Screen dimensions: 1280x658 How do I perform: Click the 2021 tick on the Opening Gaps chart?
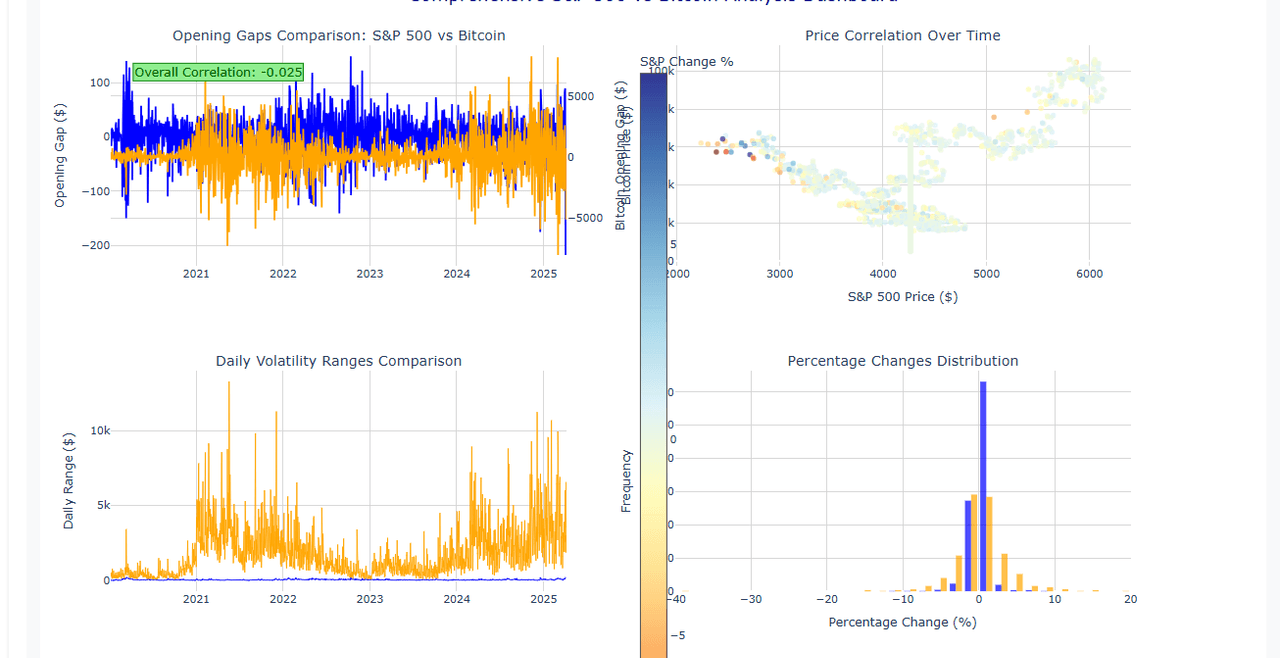click(196, 274)
